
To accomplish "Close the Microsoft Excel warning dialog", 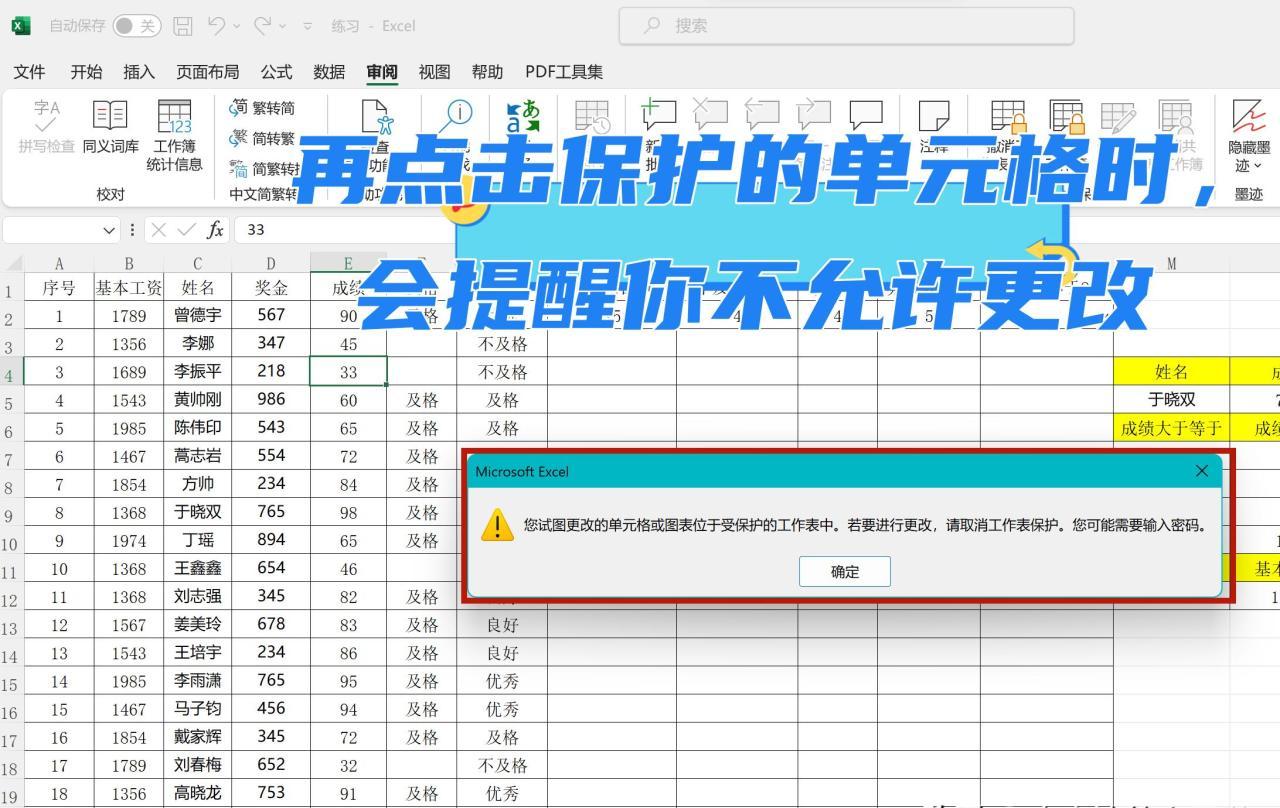I will 1202,471.
